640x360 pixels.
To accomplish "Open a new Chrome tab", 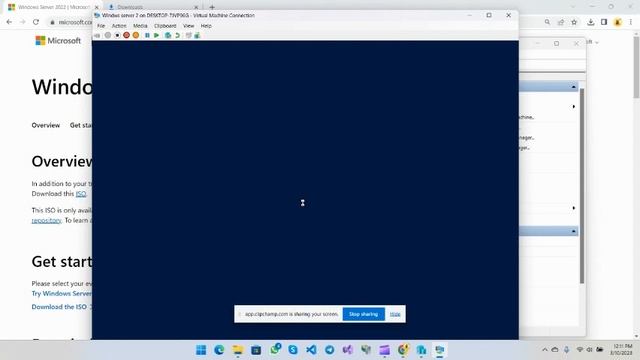I will pos(212,7).
